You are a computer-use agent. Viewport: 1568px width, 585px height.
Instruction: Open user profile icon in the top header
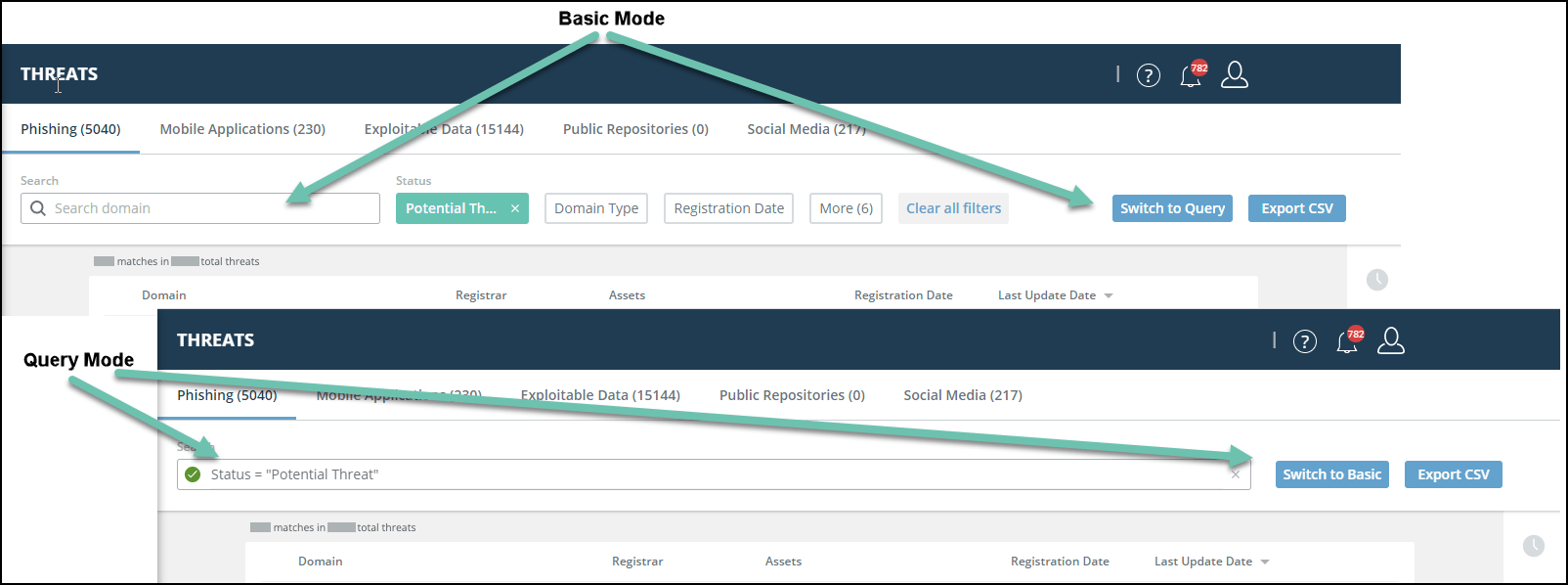pos(1235,74)
